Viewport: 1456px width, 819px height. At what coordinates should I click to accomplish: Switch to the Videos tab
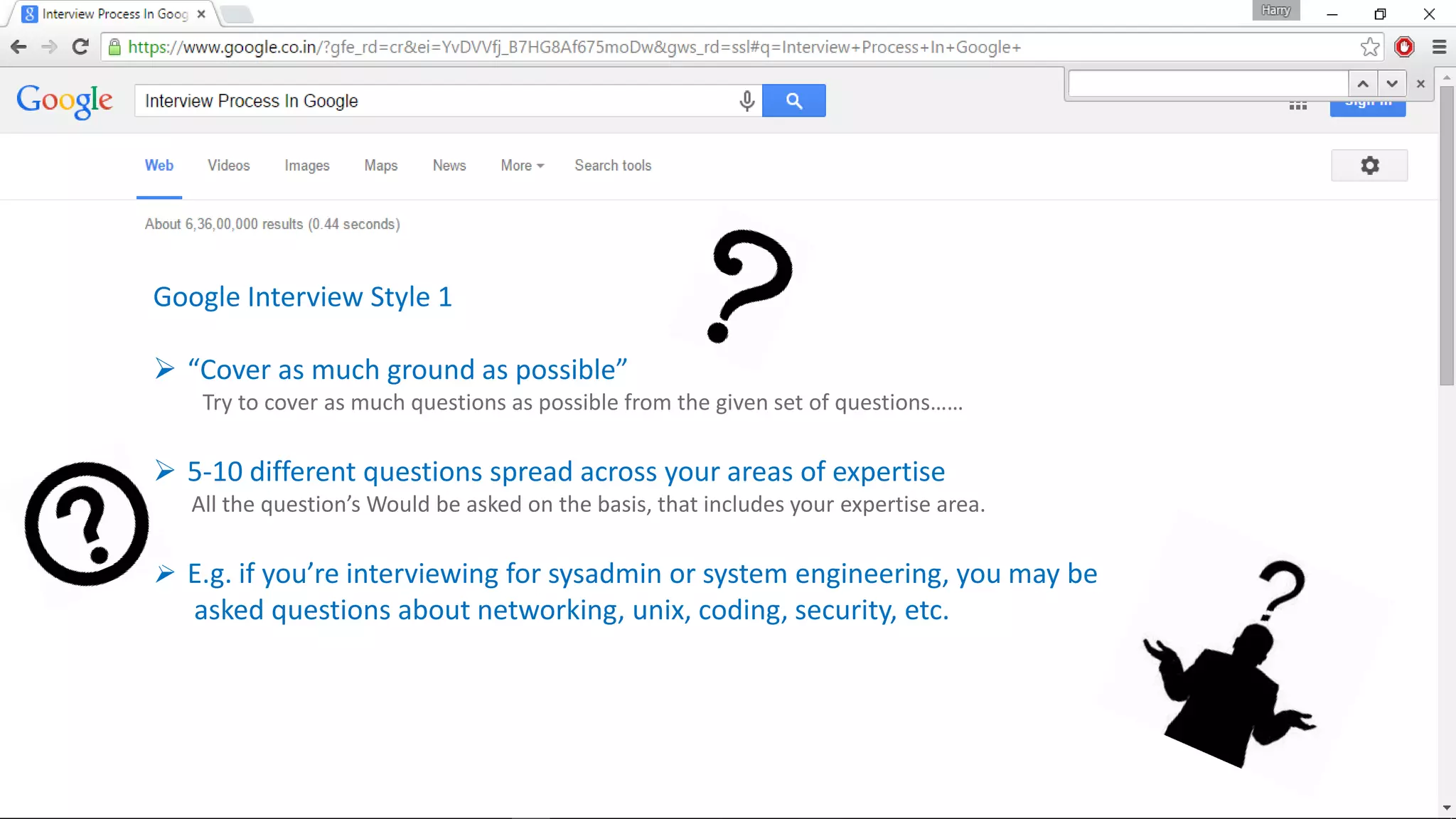[229, 166]
